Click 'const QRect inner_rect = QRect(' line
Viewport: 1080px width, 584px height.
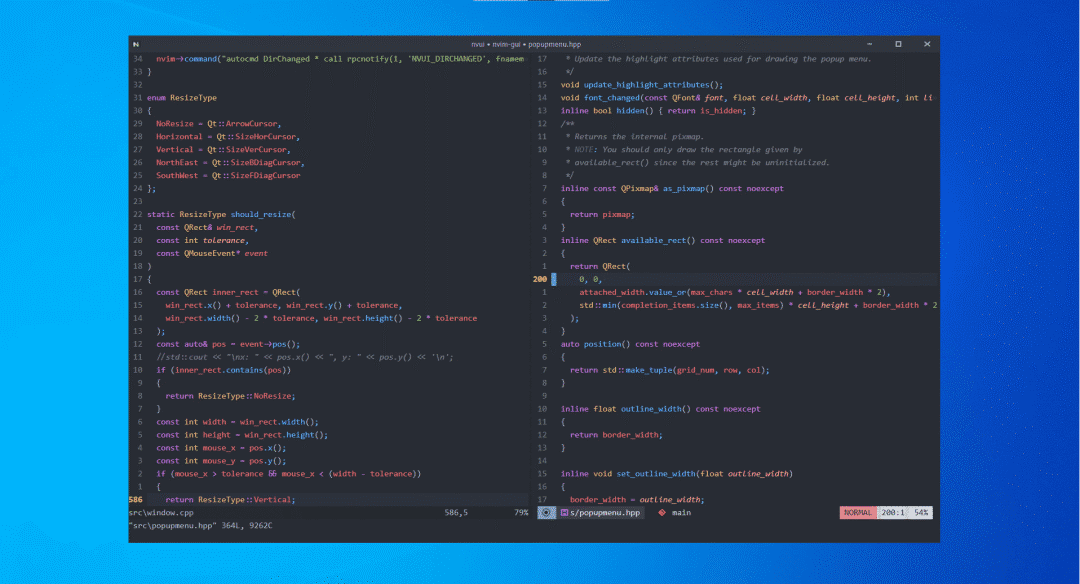tap(228, 292)
